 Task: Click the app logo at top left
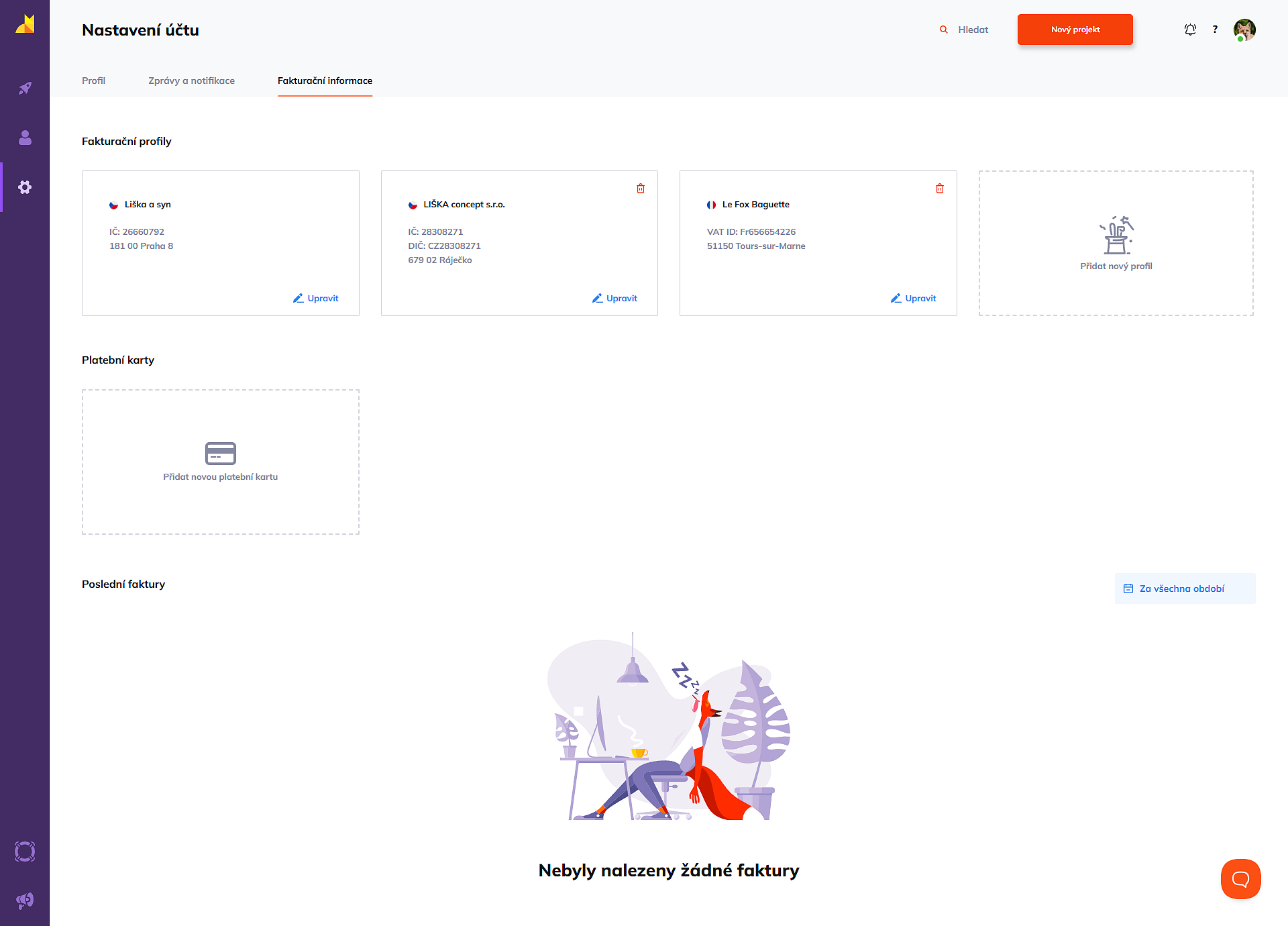tap(25, 25)
